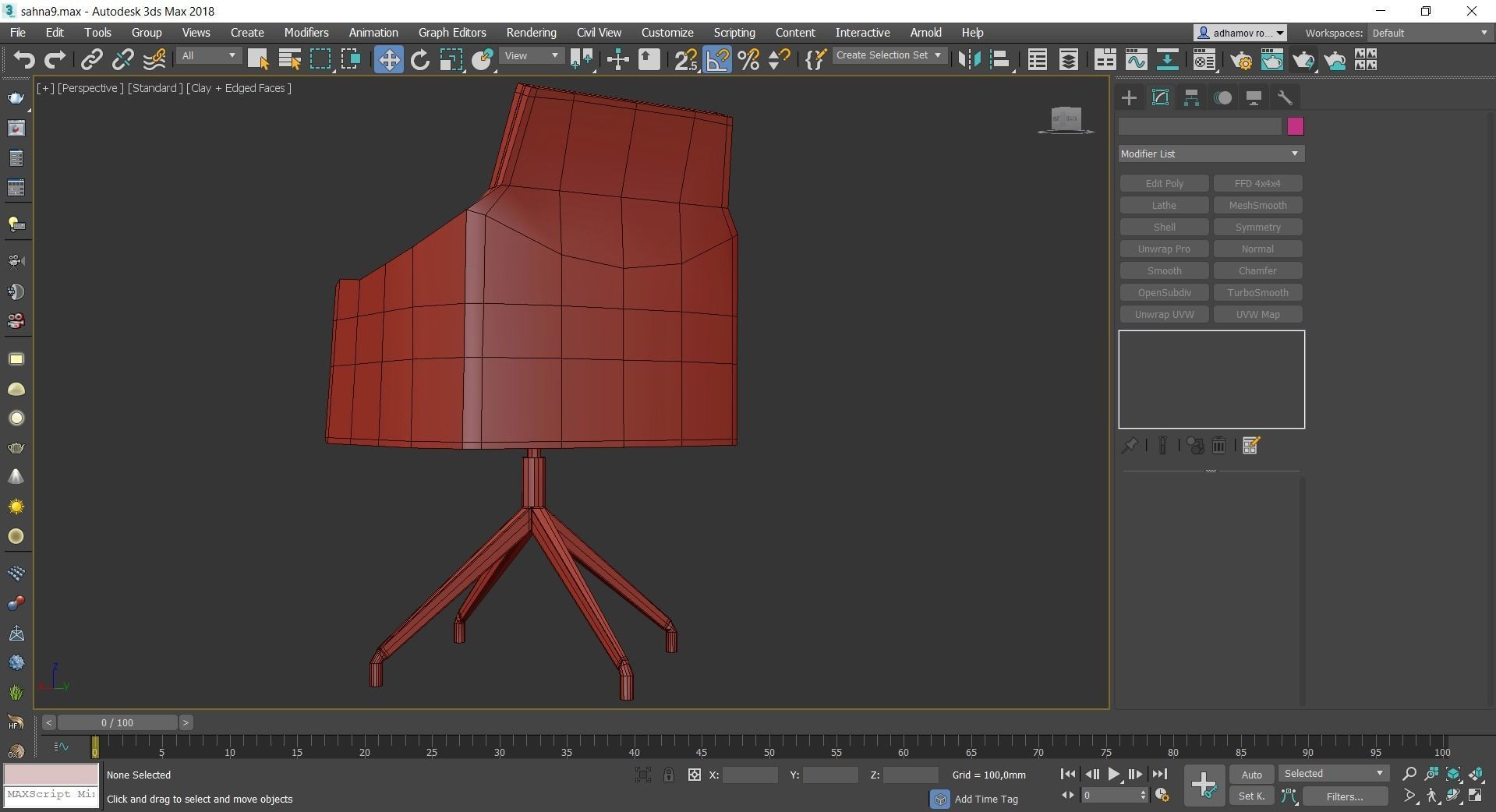This screenshot has height=812, width=1496.
Task: Open the Arnold menu
Action: [925, 33]
